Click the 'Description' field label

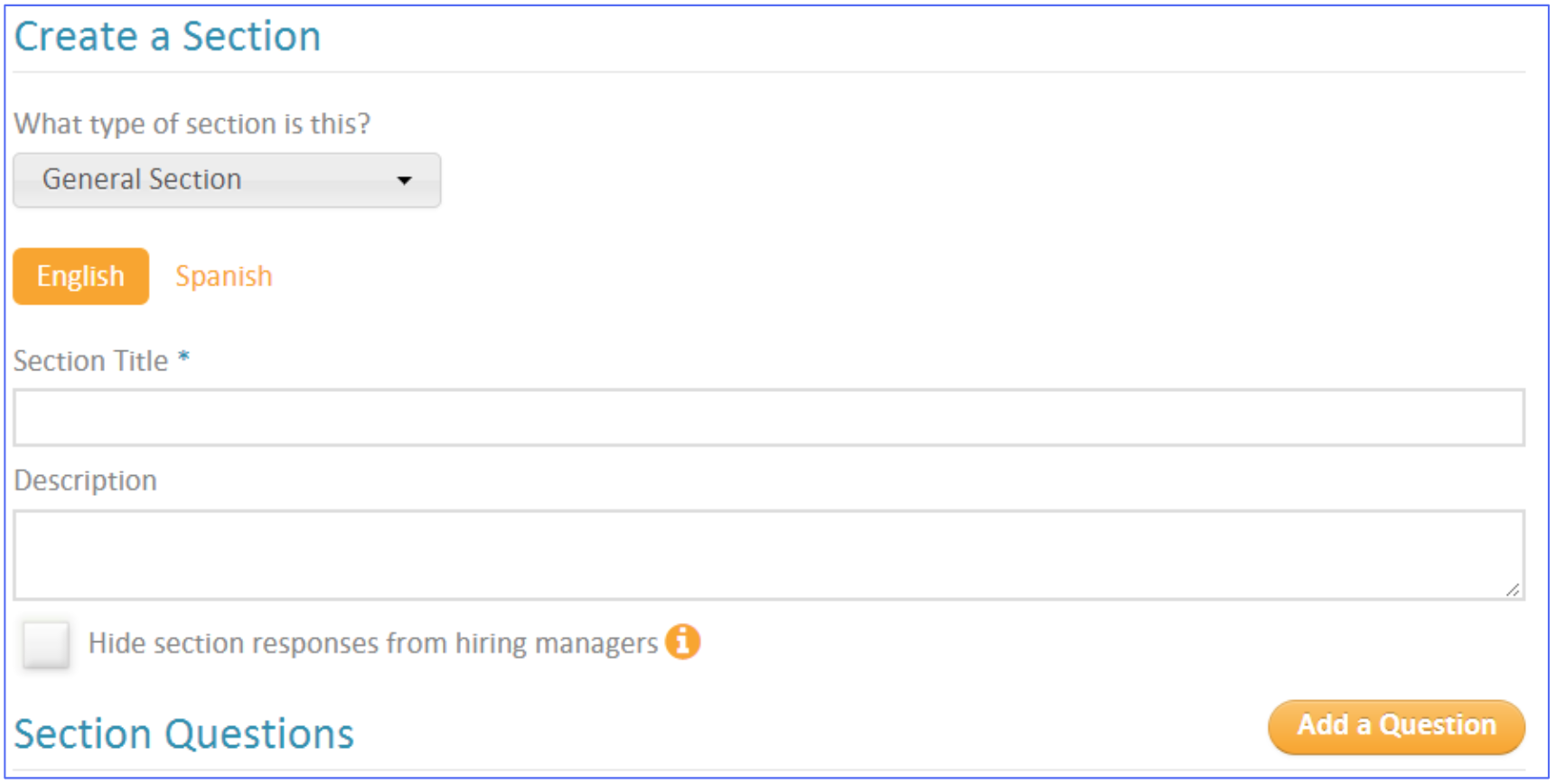85,481
